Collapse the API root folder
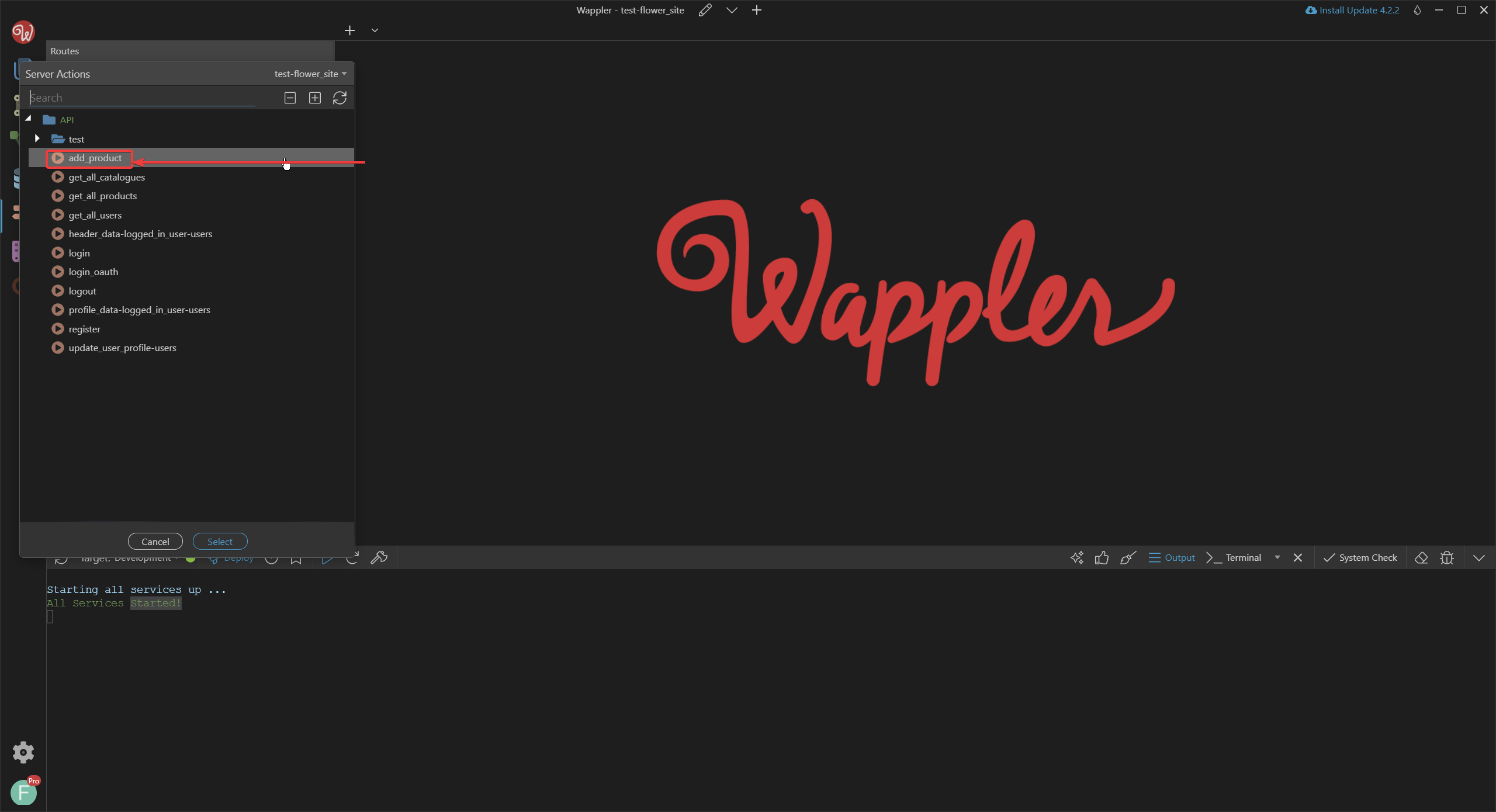Screen dimensions: 1496x812 pos(28,119)
